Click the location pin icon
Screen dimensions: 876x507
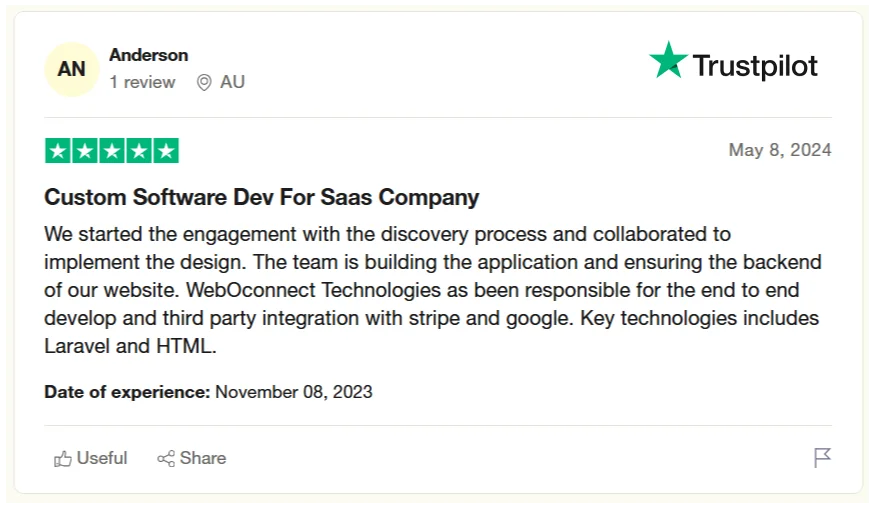204,83
